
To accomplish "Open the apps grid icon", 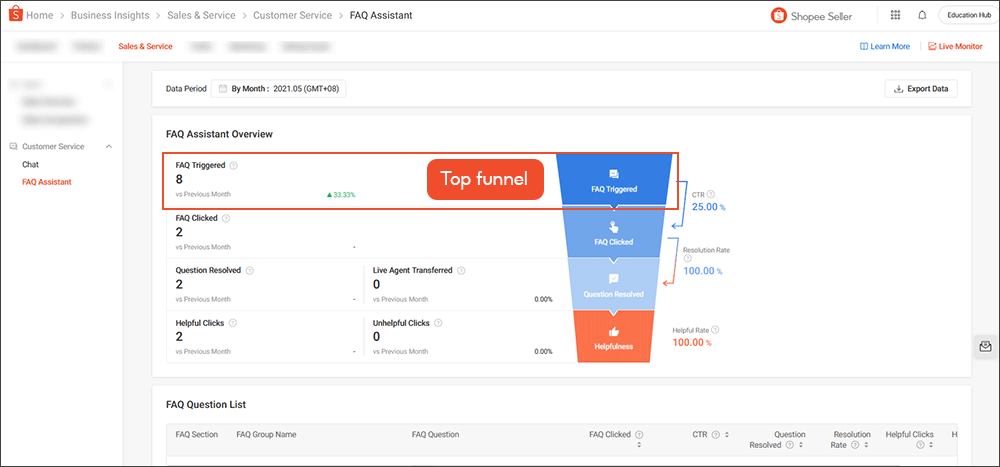I will point(895,15).
